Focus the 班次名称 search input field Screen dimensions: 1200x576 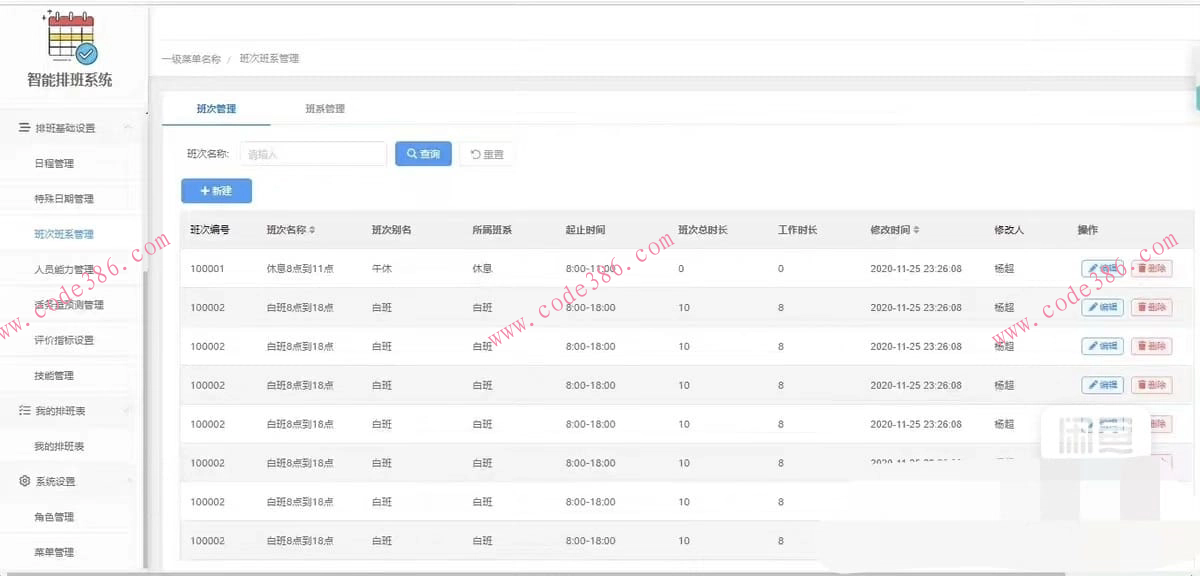(x=313, y=154)
